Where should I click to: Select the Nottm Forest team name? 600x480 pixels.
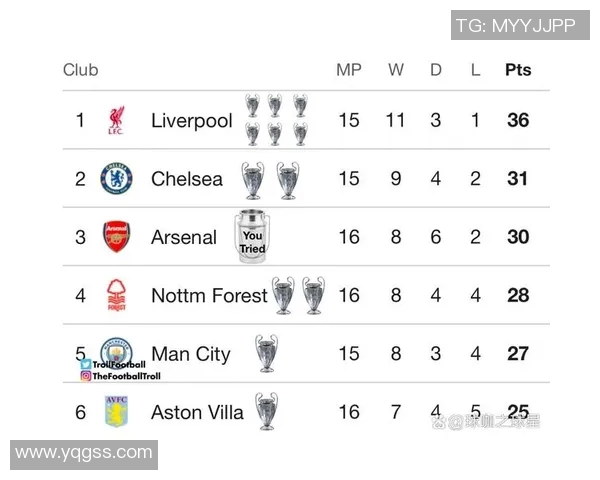pos(209,296)
